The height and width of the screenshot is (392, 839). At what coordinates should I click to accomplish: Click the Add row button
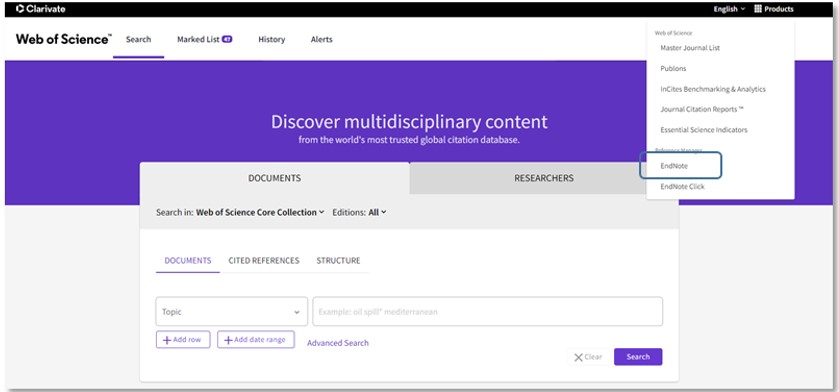pos(183,340)
